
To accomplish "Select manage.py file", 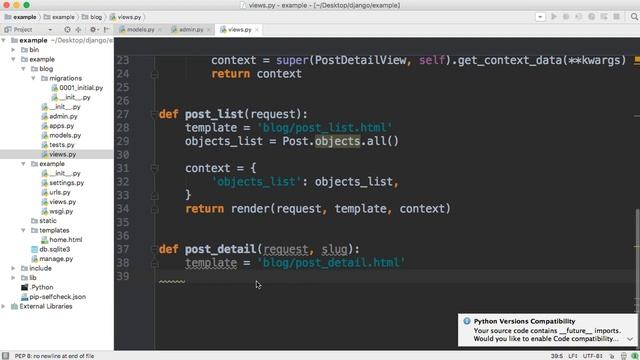I will [x=52, y=259].
